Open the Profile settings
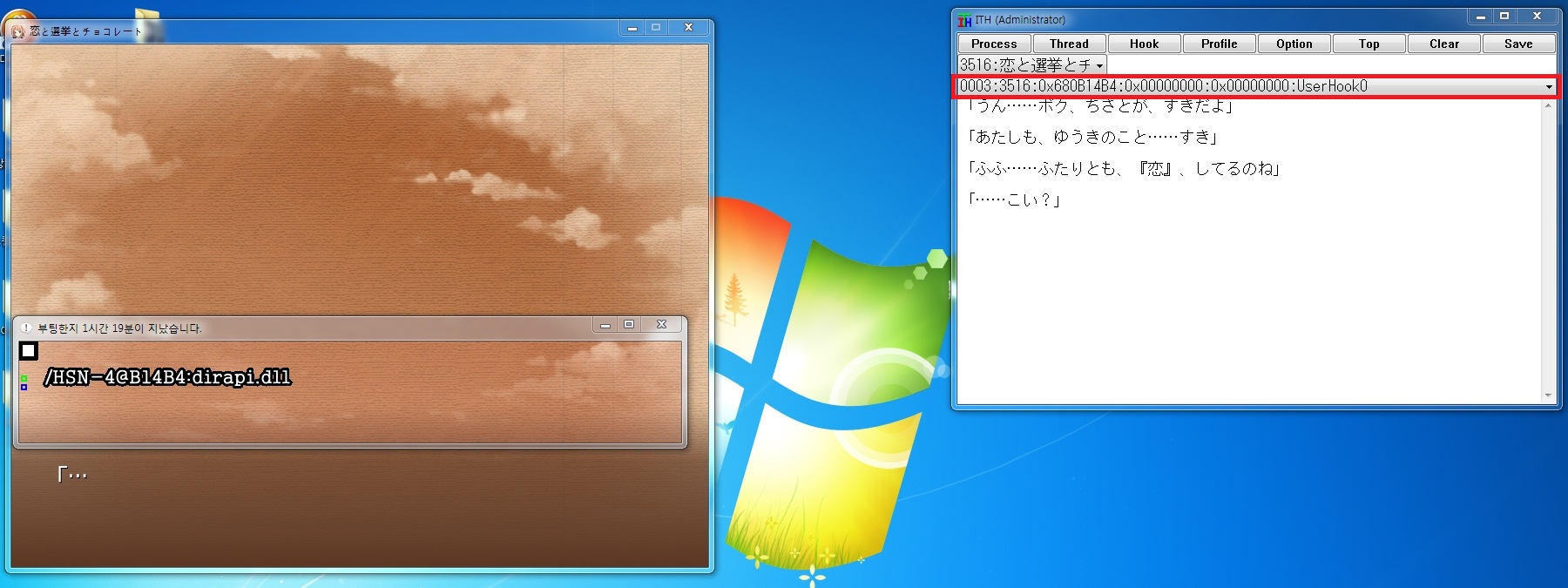The width and height of the screenshot is (1568, 588). point(1219,44)
